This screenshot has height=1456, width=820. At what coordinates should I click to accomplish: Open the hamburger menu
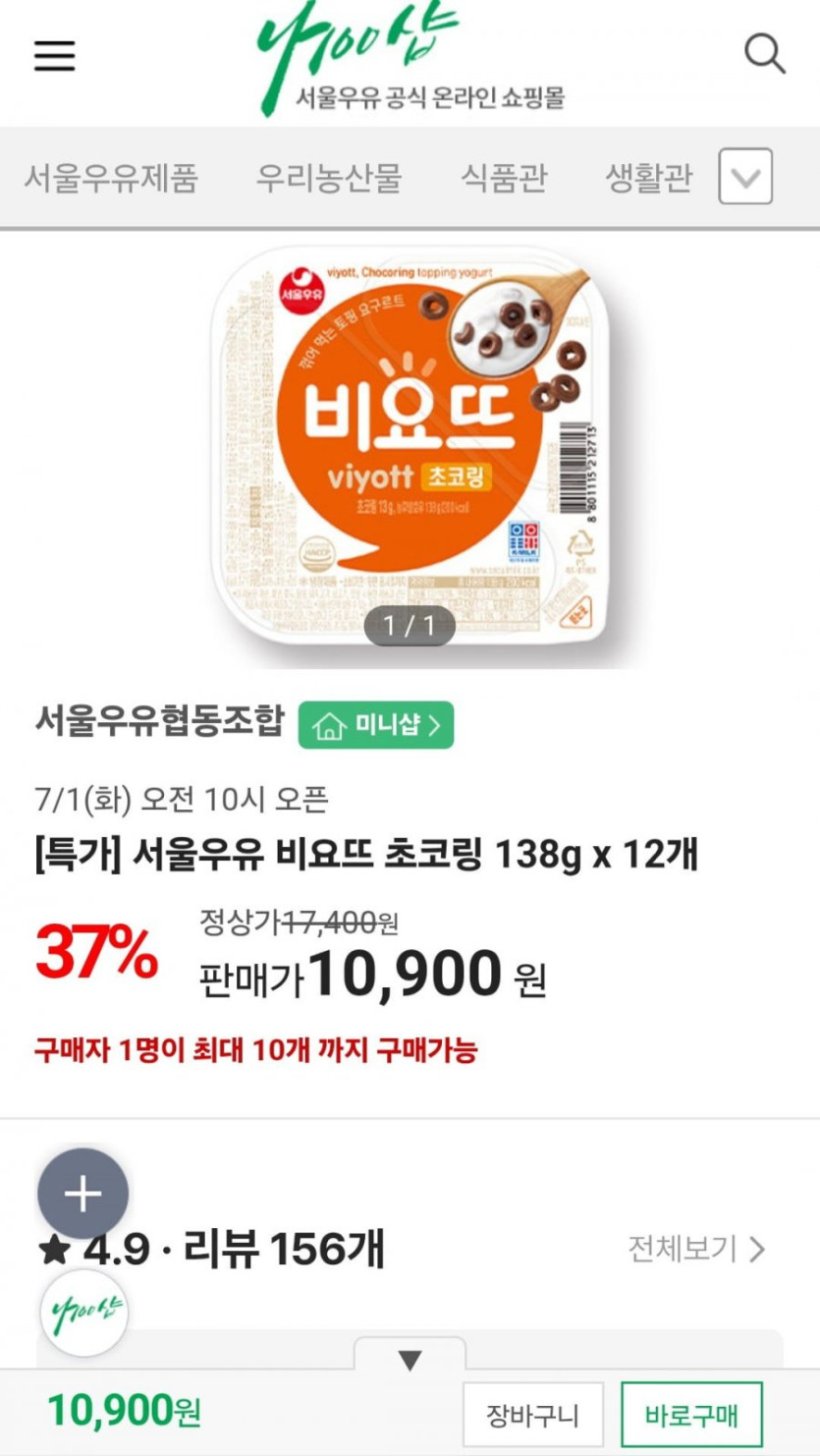tap(55, 56)
